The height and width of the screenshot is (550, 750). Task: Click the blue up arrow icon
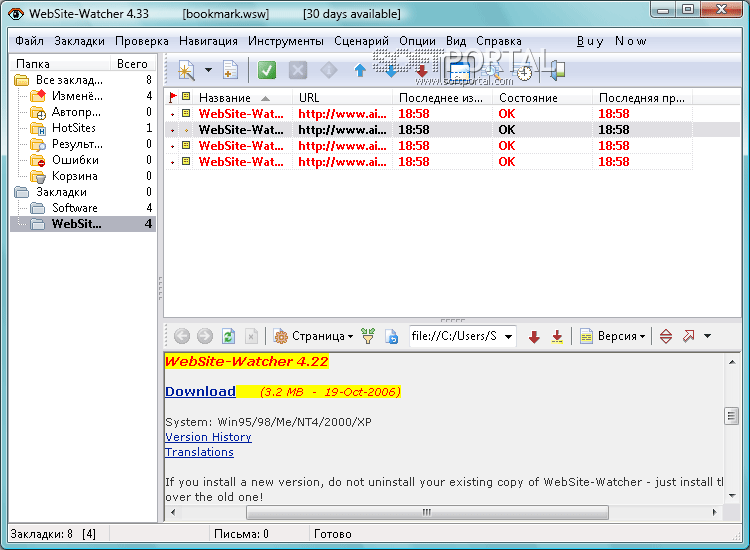coord(360,71)
